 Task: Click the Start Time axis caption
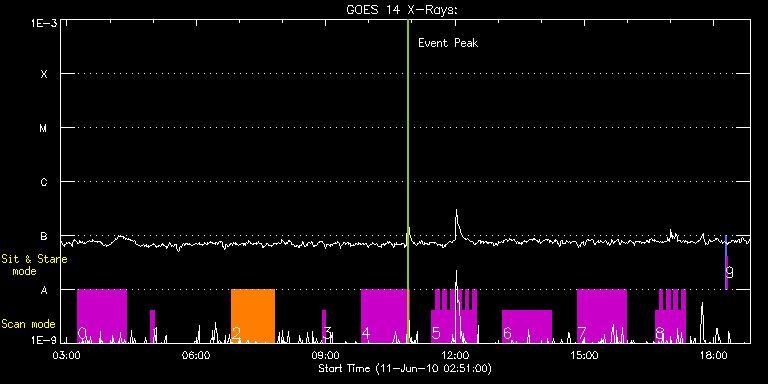click(x=406, y=368)
